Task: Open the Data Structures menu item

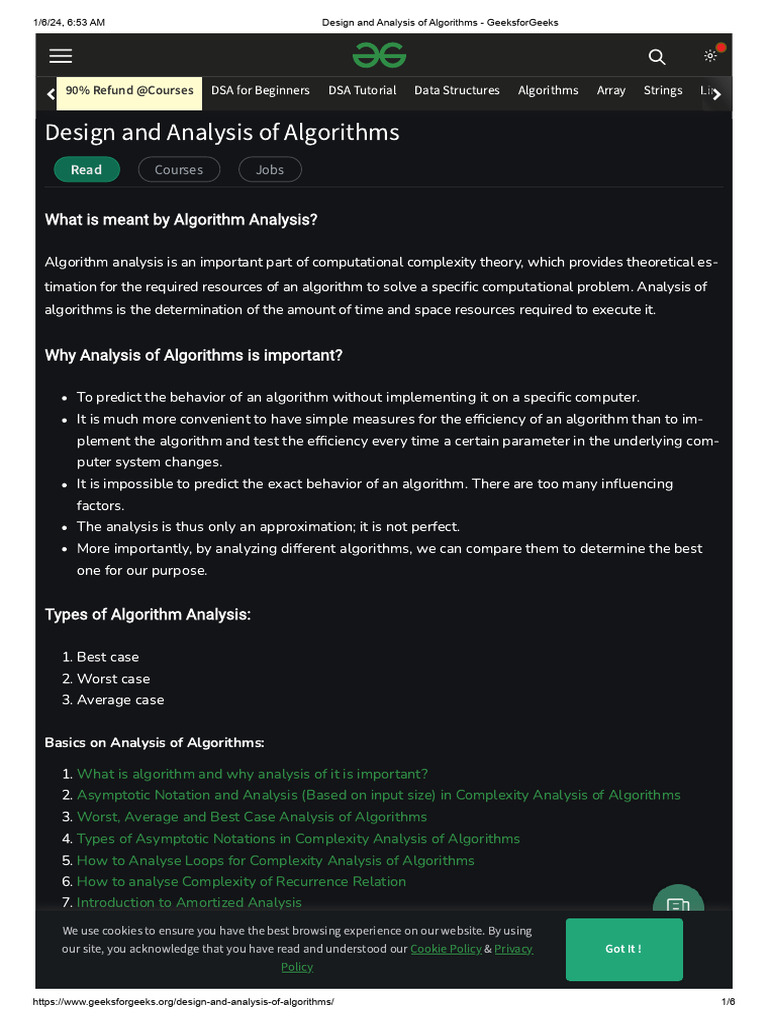Action: click(x=457, y=90)
